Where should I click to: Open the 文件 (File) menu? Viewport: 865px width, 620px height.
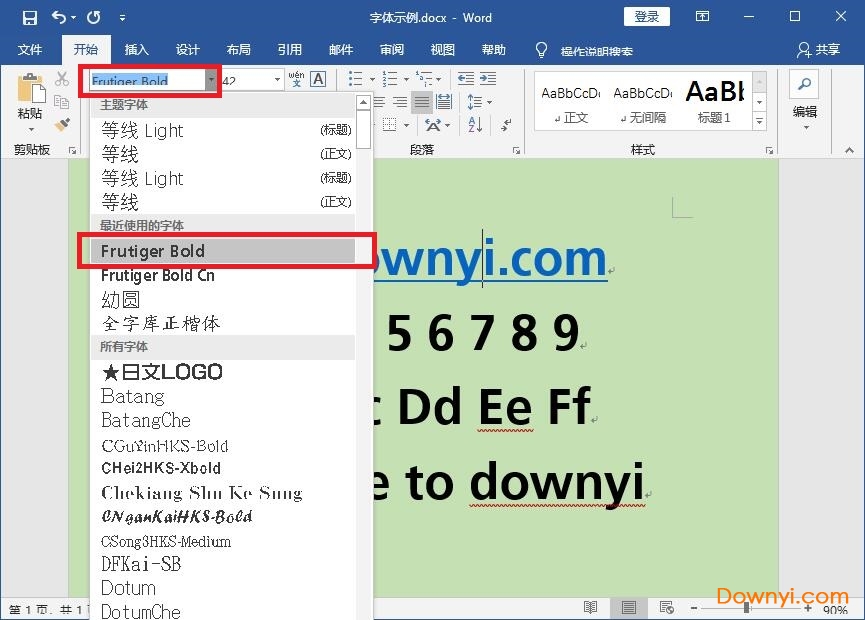pos(30,50)
